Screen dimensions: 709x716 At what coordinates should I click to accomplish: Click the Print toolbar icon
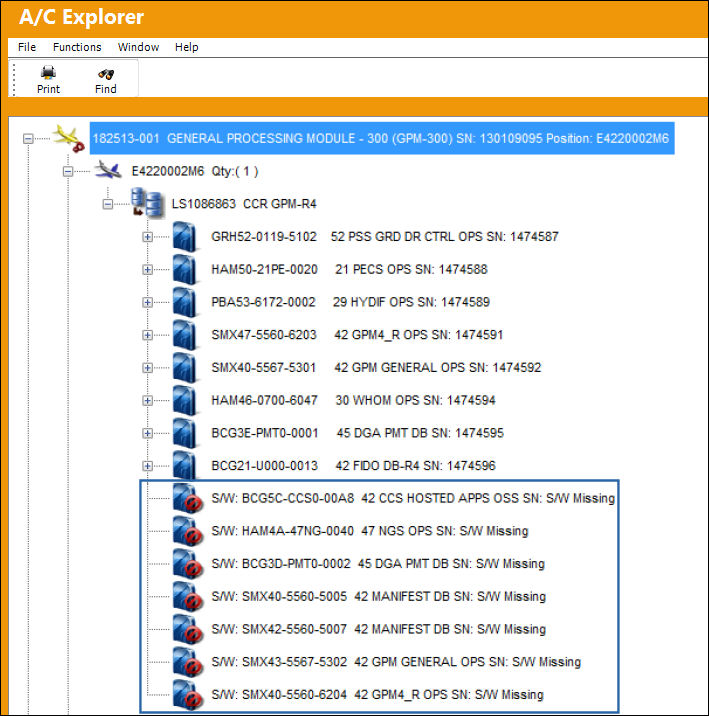coord(48,72)
